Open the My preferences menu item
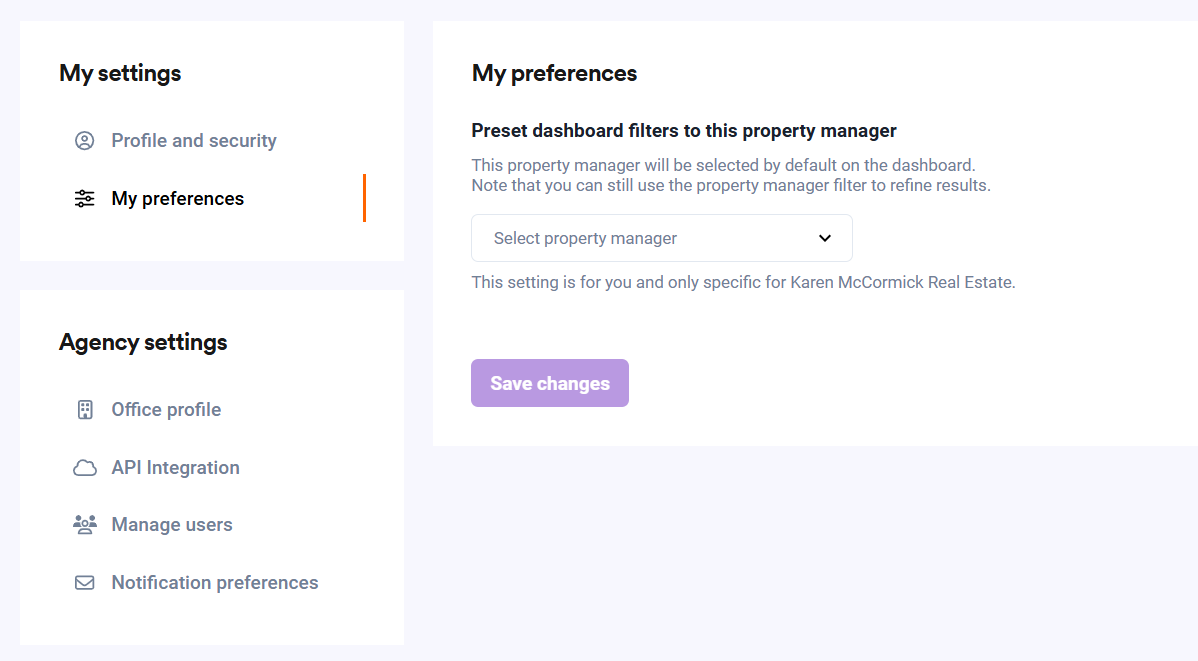Image resolution: width=1198 pixels, height=661 pixels. tap(178, 199)
